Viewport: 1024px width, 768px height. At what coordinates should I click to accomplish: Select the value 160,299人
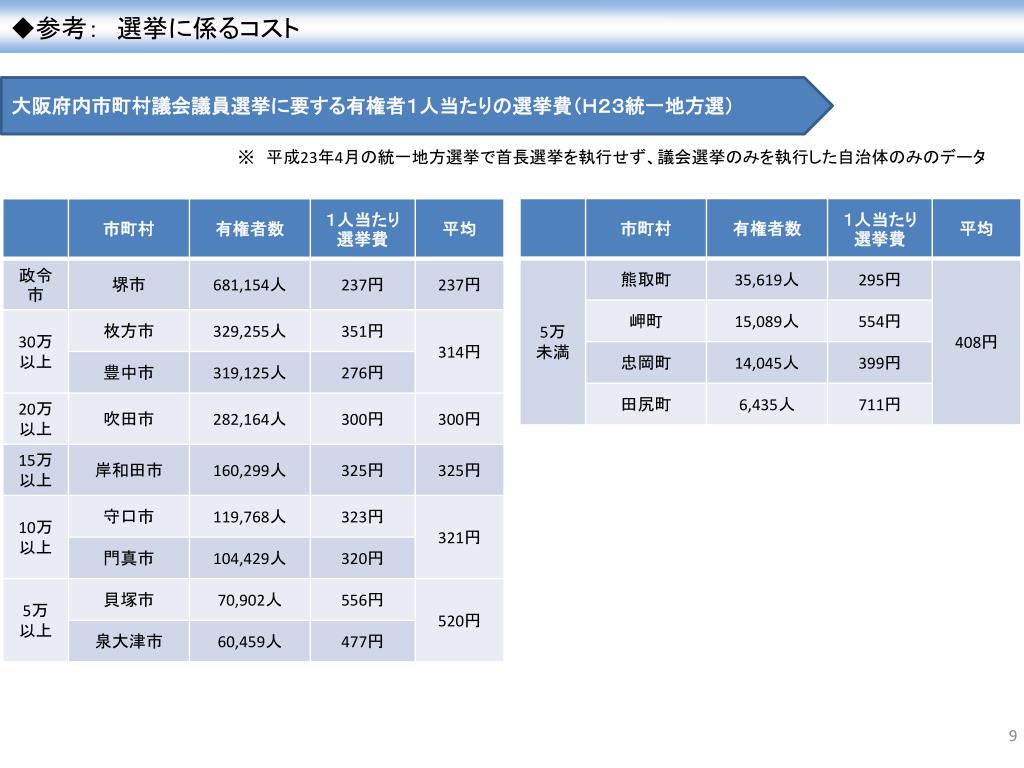[249, 470]
